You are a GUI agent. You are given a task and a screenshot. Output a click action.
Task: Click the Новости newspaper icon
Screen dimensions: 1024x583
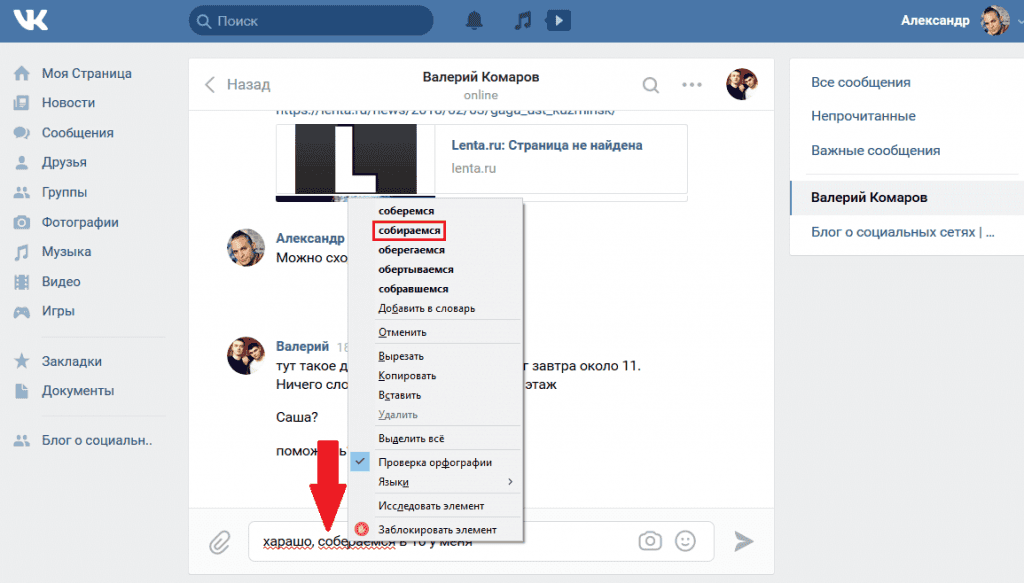[22, 102]
